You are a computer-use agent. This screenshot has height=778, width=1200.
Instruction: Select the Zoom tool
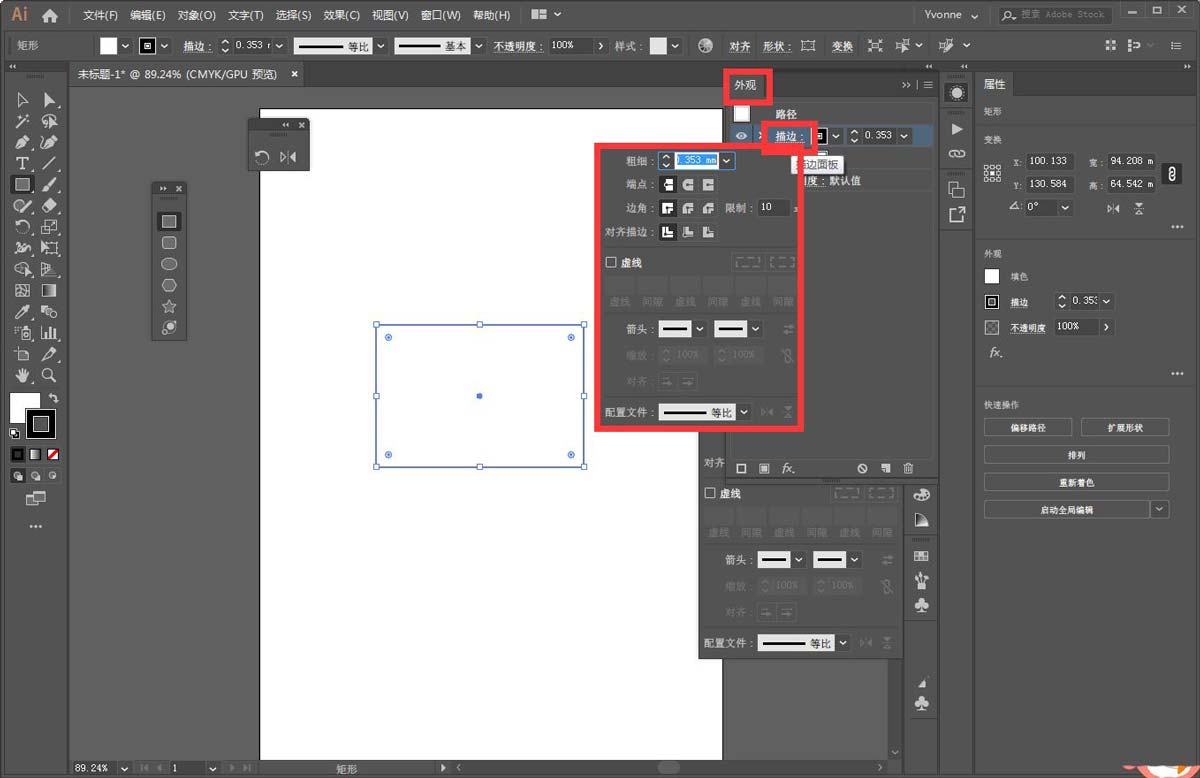49,376
